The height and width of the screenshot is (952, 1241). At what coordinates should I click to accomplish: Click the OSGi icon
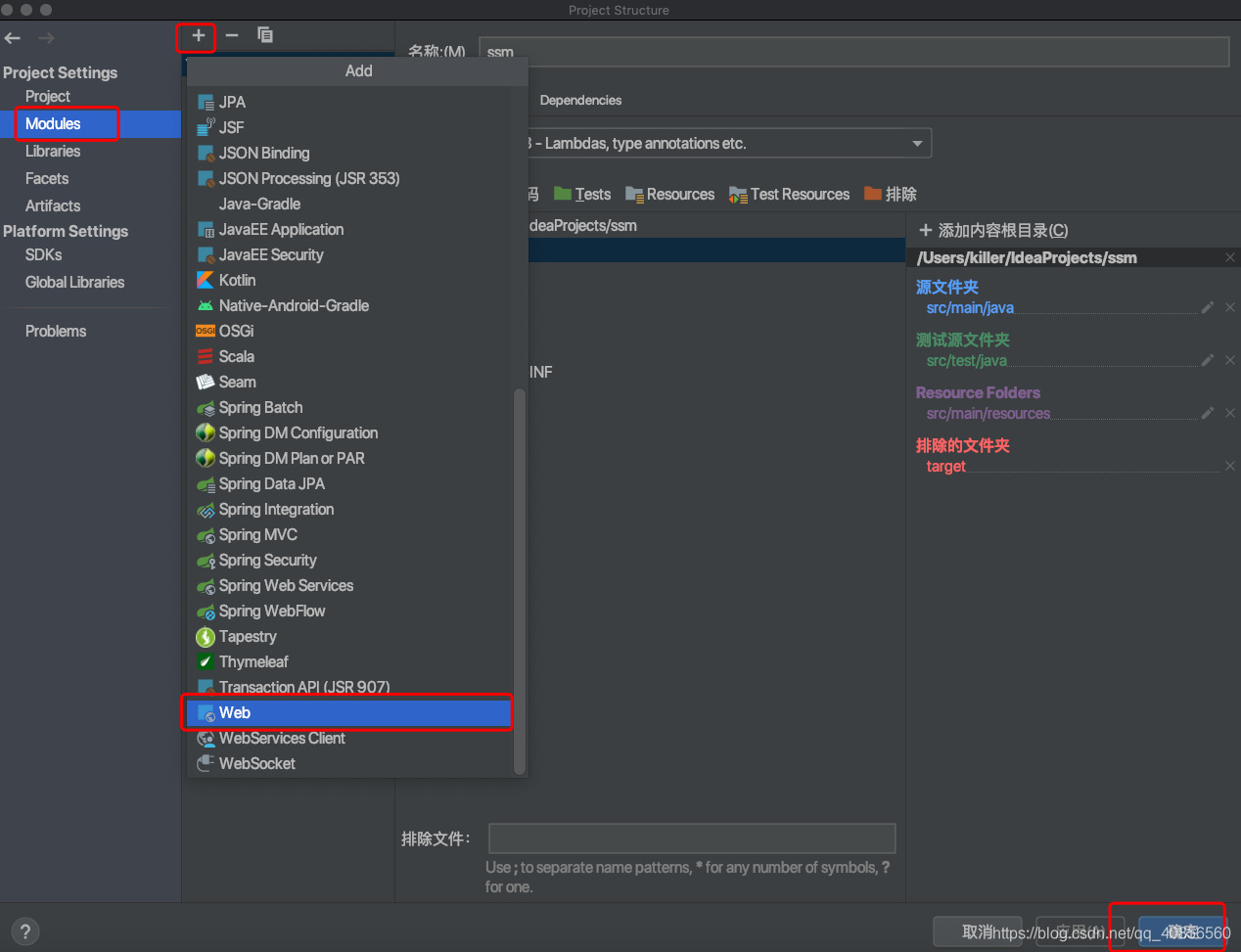tap(206, 331)
